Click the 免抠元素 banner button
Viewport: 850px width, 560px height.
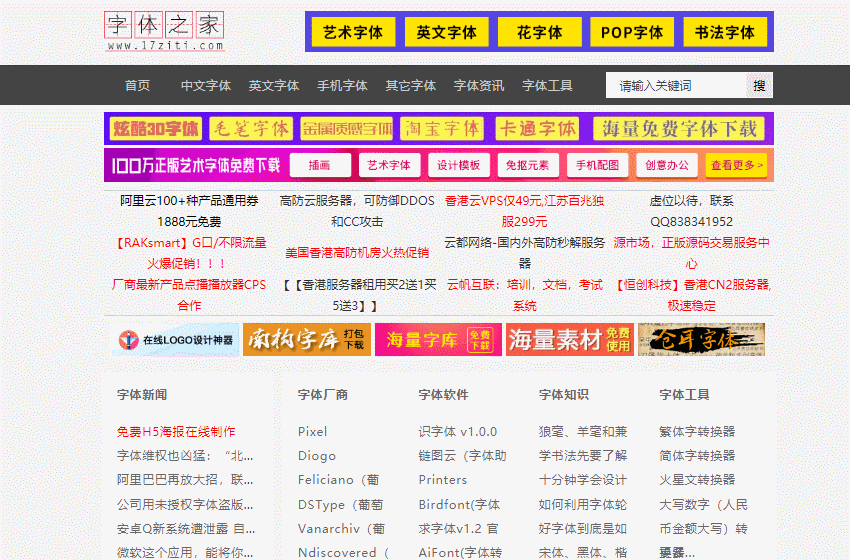click(528, 165)
